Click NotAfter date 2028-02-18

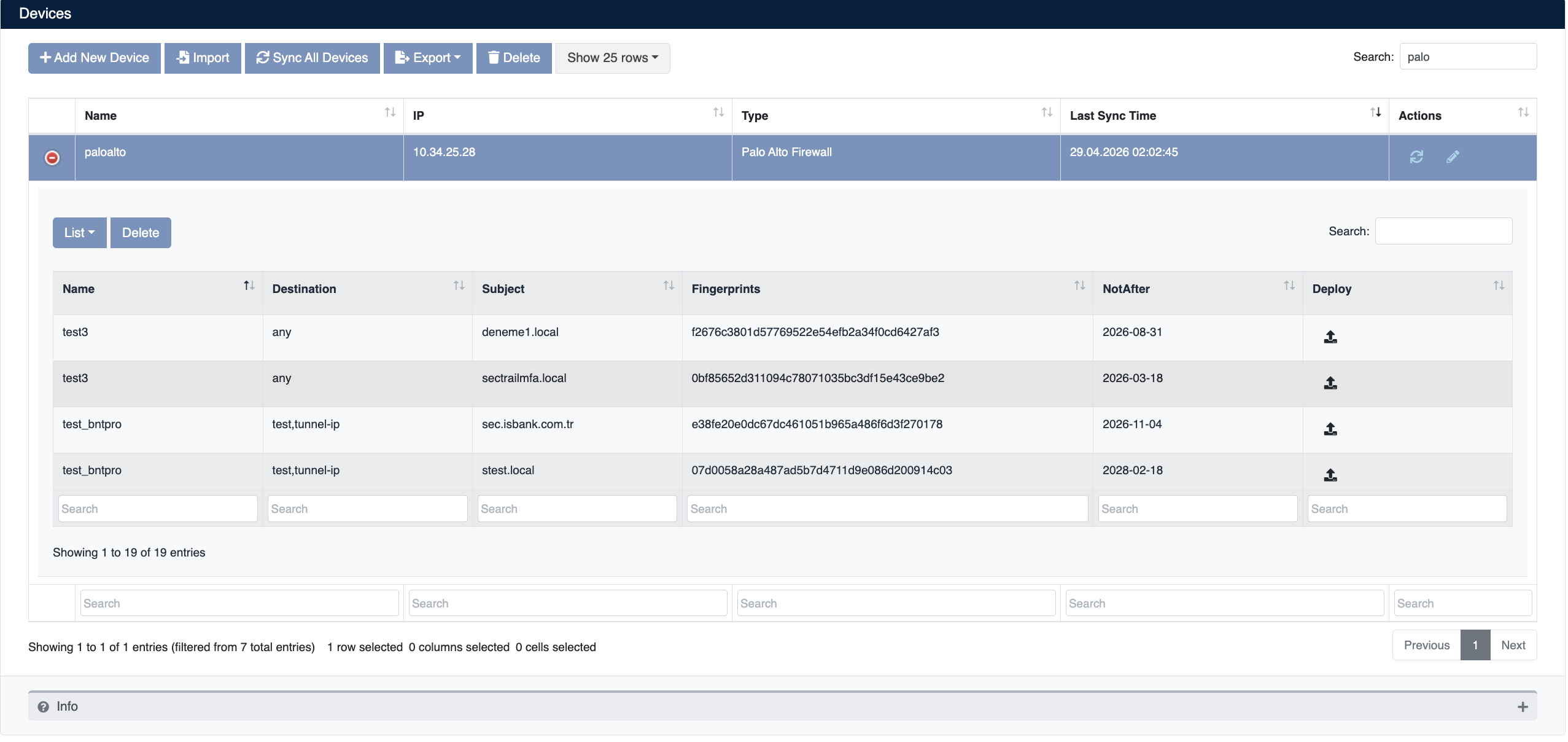(1132, 470)
